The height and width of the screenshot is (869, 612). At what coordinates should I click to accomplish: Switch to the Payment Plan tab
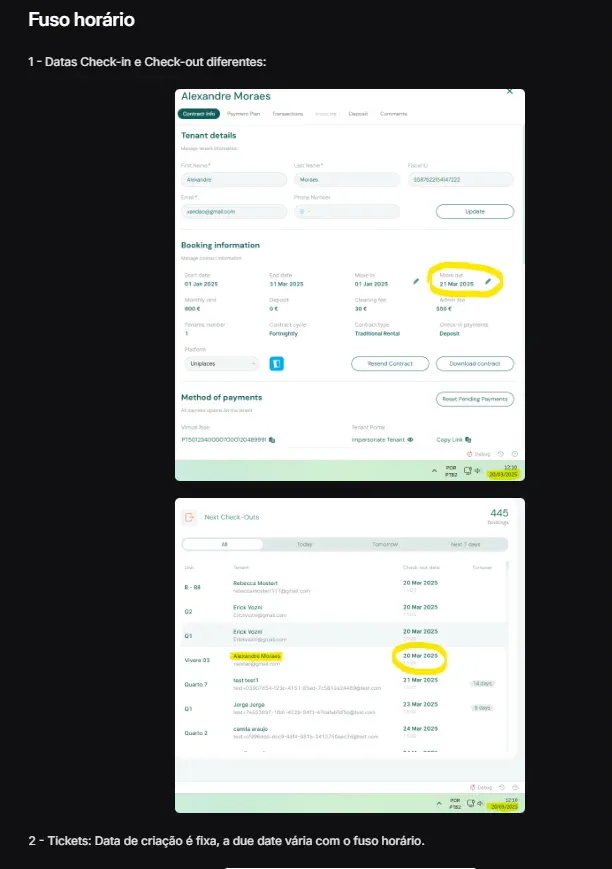click(244, 114)
